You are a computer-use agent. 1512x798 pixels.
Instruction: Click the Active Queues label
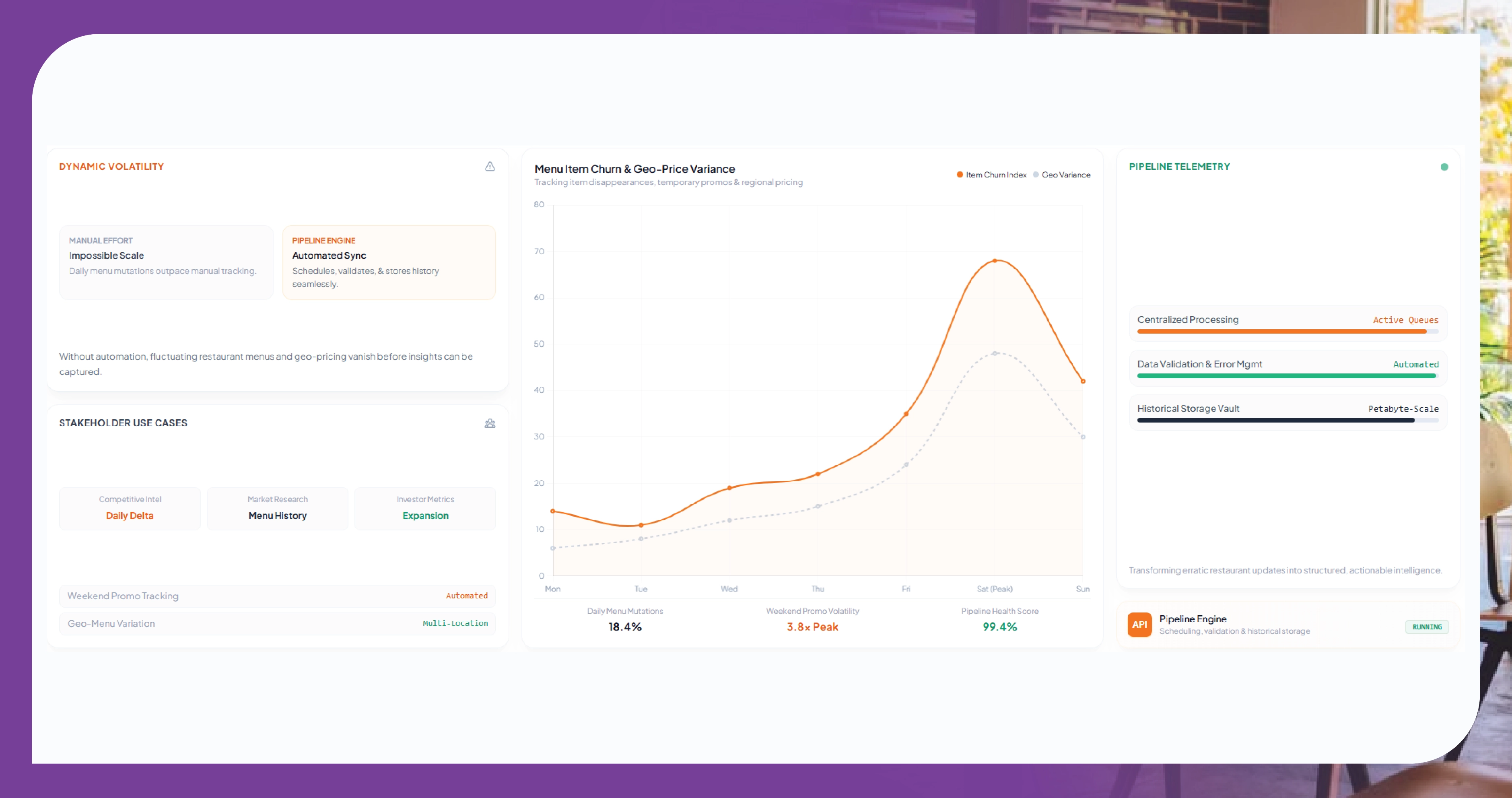point(1406,320)
